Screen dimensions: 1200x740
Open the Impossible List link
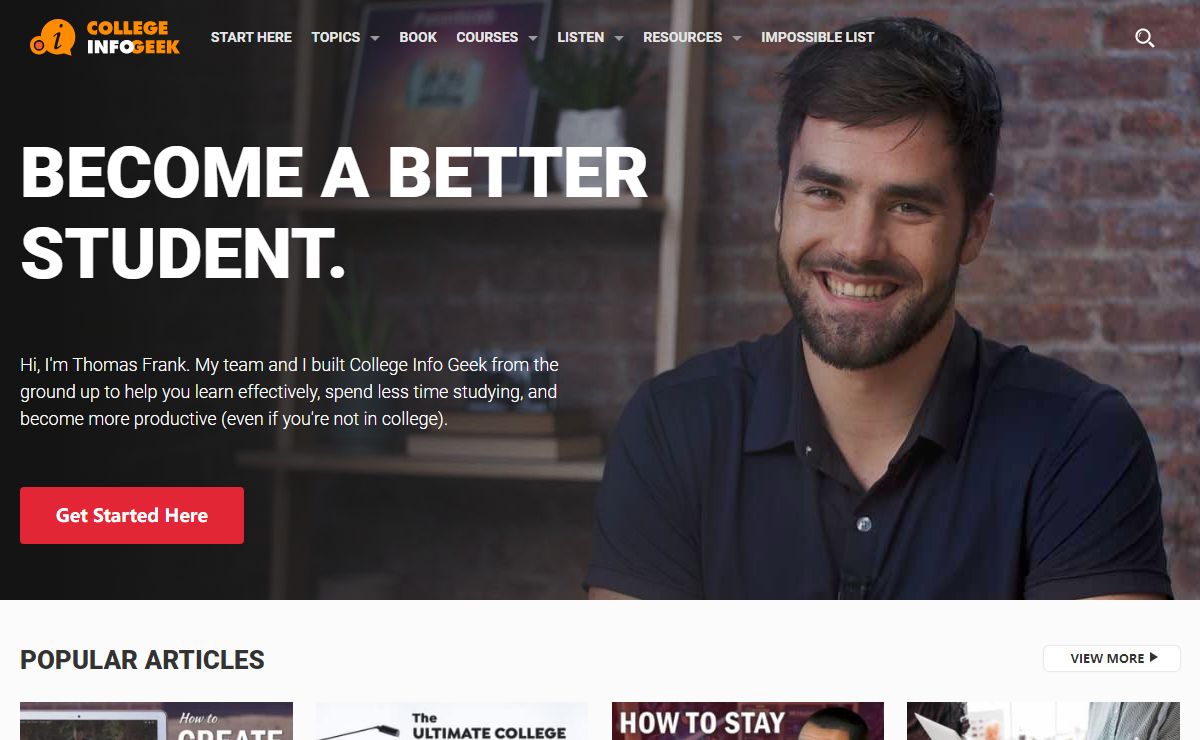tap(818, 37)
